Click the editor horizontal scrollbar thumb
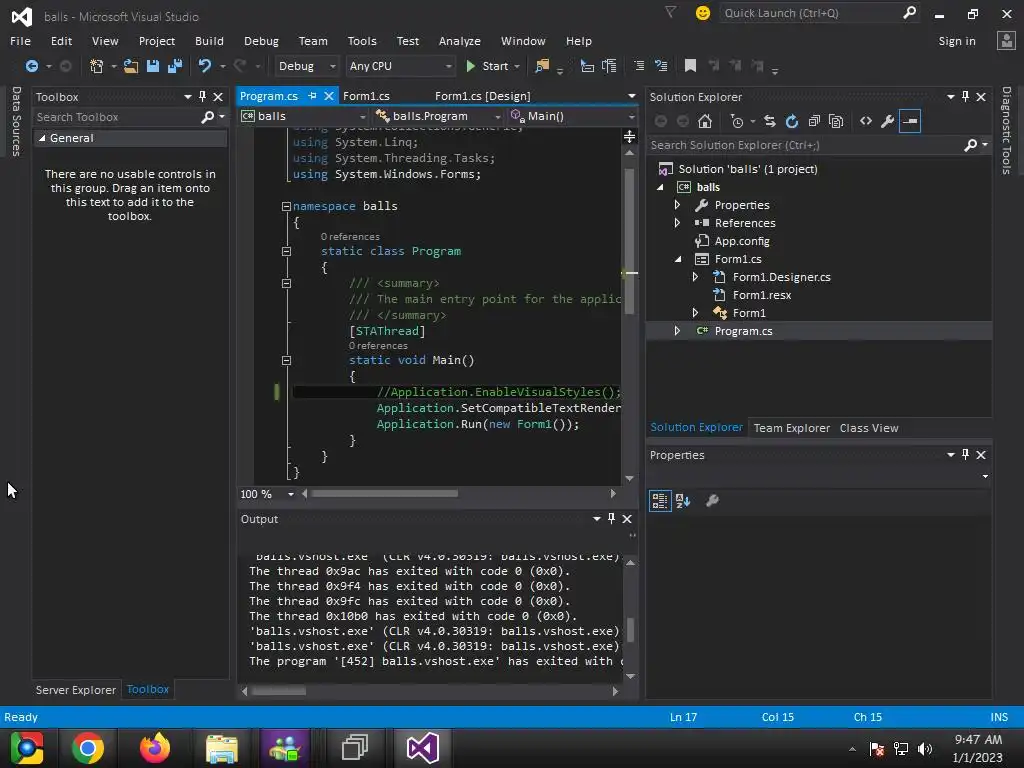This screenshot has width=1024, height=768. [x=385, y=494]
